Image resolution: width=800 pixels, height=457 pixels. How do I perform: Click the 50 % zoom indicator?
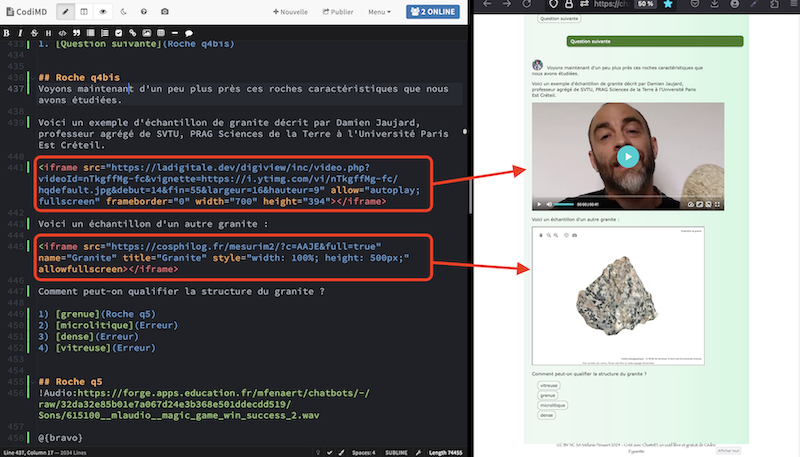click(x=645, y=4)
